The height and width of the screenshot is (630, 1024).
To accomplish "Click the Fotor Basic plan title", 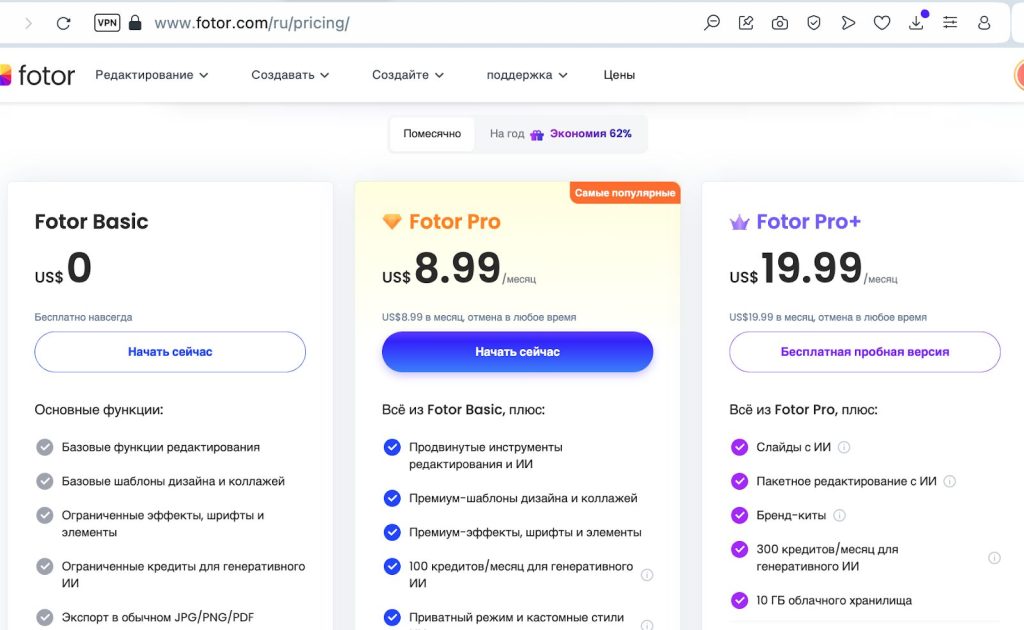I will [91, 222].
